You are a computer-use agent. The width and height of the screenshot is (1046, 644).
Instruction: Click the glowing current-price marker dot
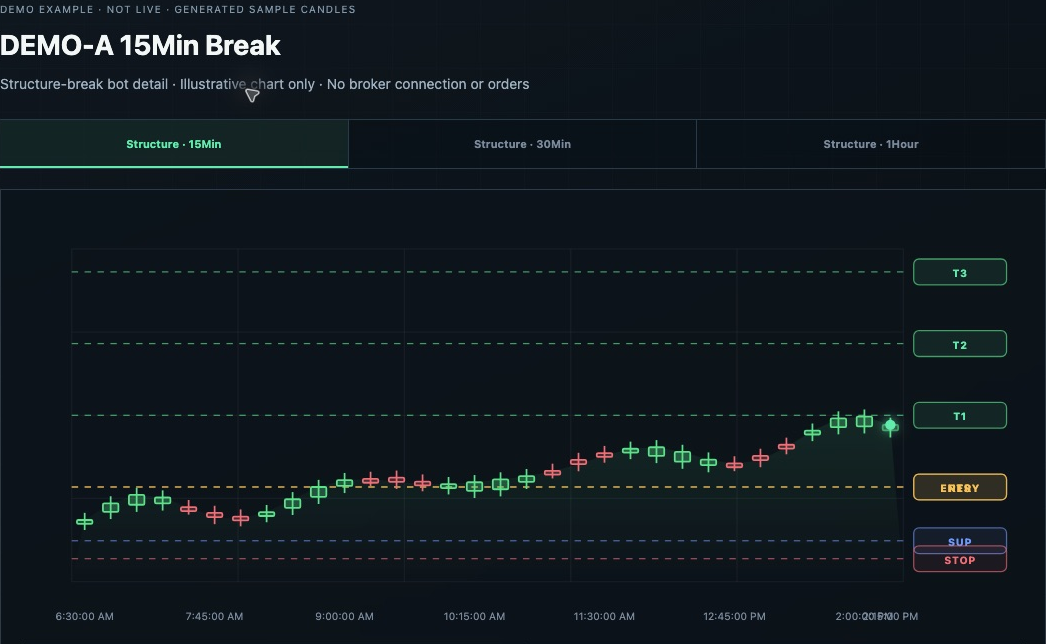click(890, 425)
